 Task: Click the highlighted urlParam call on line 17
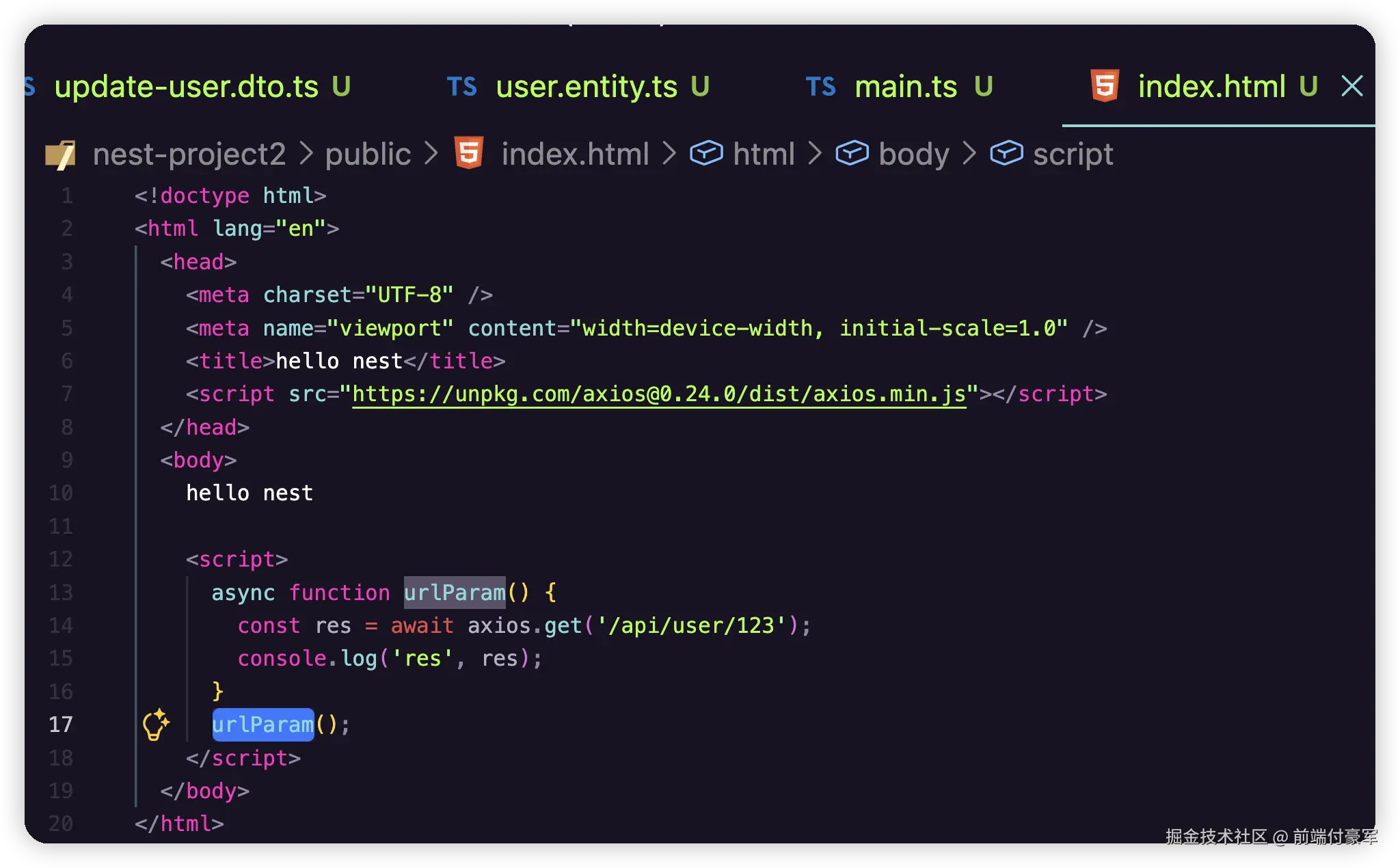(263, 724)
